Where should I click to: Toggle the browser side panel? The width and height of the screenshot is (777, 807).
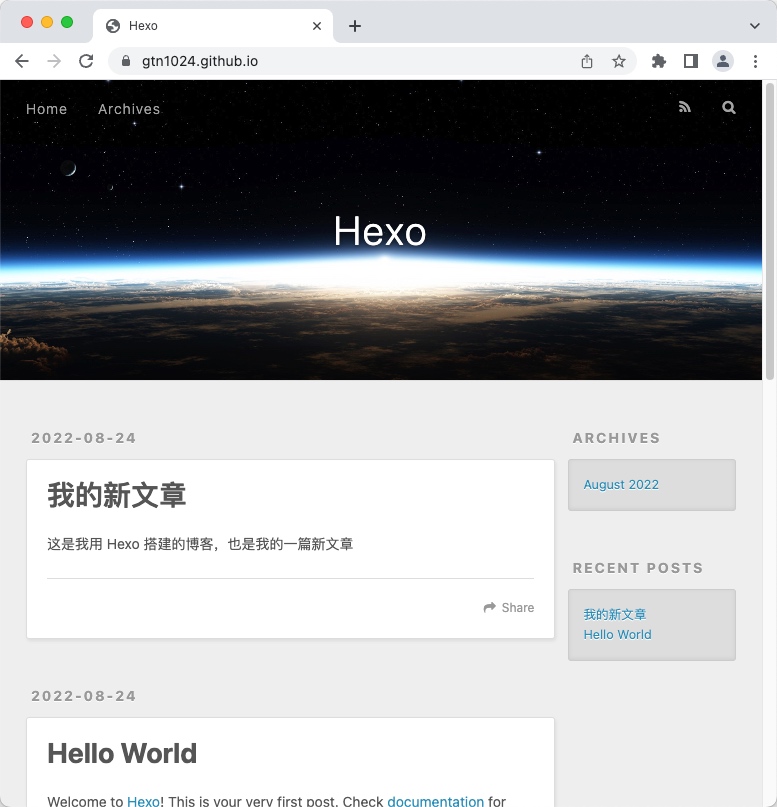click(x=690, y=61)
